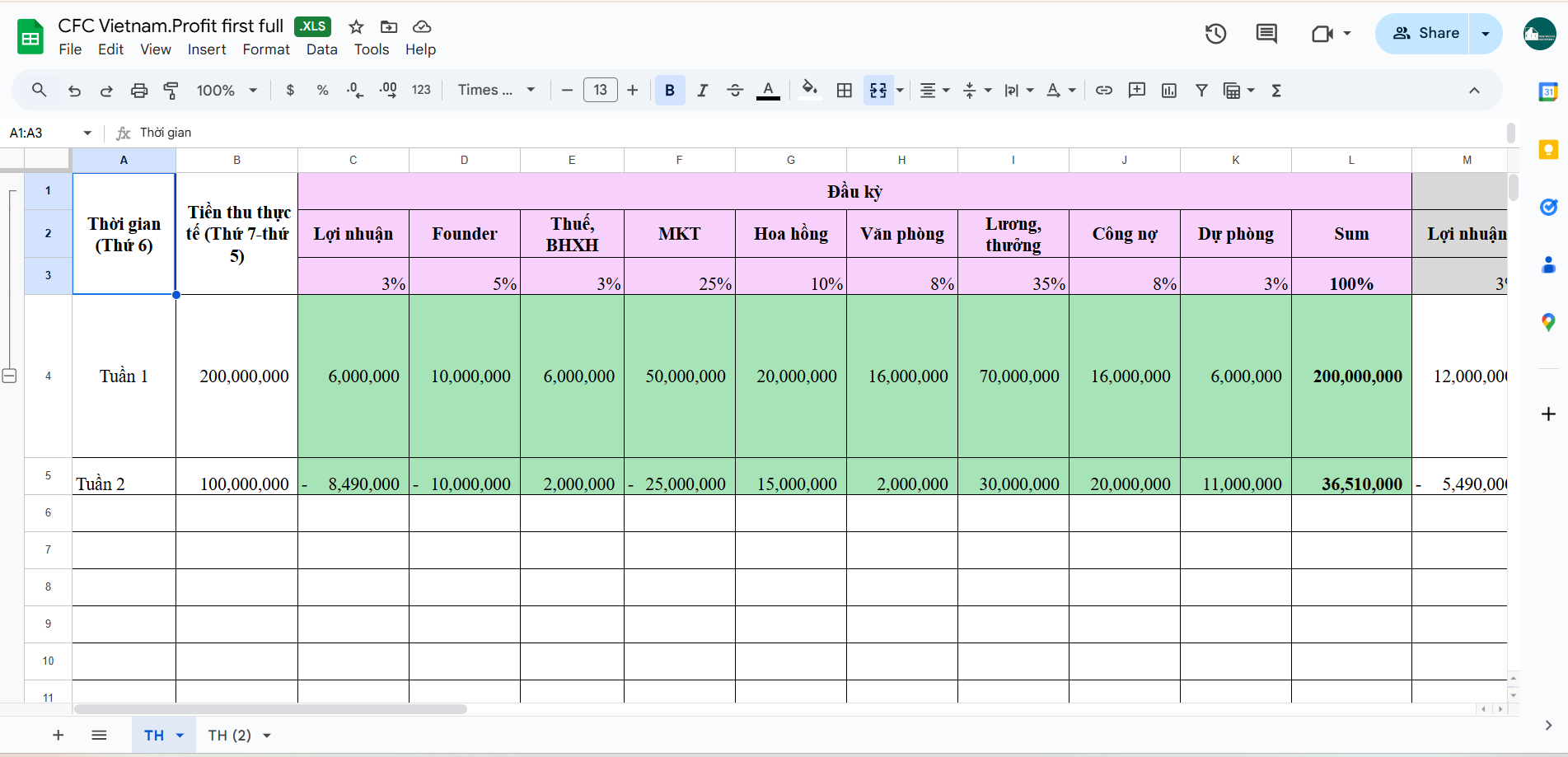The height and width of the screenshot is (757, 1568).
Task: Decrease font size minus button
Action: (x=567, y=91)
